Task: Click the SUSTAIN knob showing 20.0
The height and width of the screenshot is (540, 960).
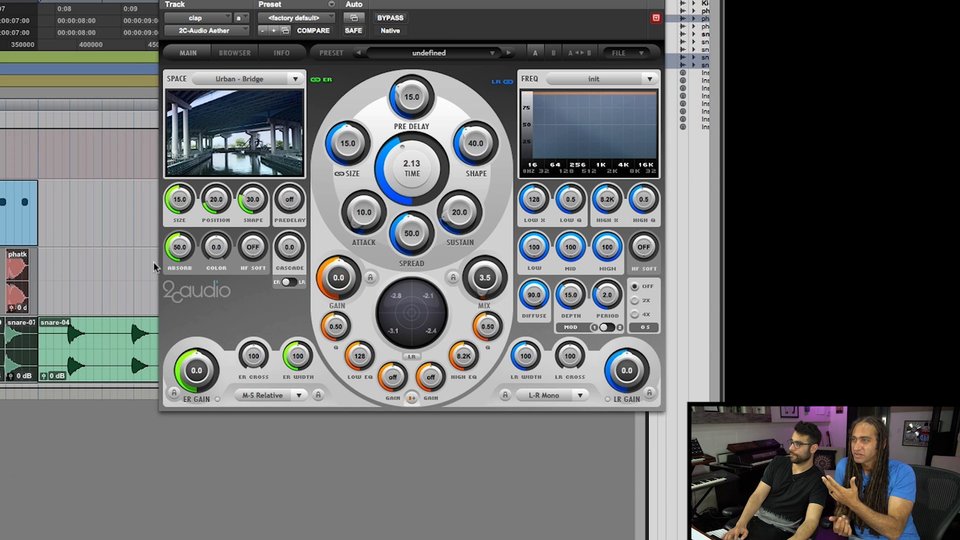Action: pyautogui.click(x=459, y=212)
